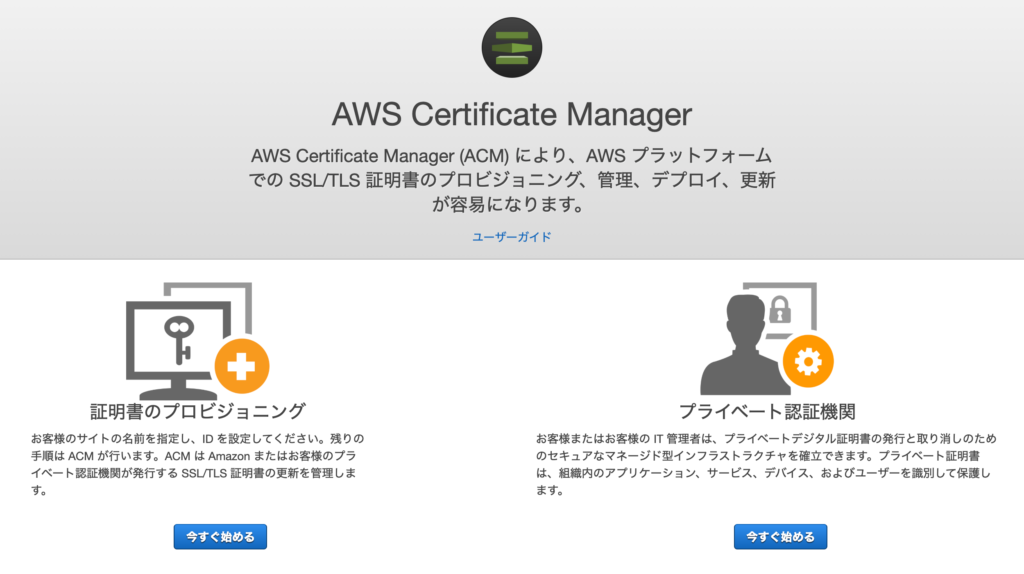The height and width of the screenshot is (574, 1024).
Task: Click the padlock icon behind the person
Action: (780, 309)
